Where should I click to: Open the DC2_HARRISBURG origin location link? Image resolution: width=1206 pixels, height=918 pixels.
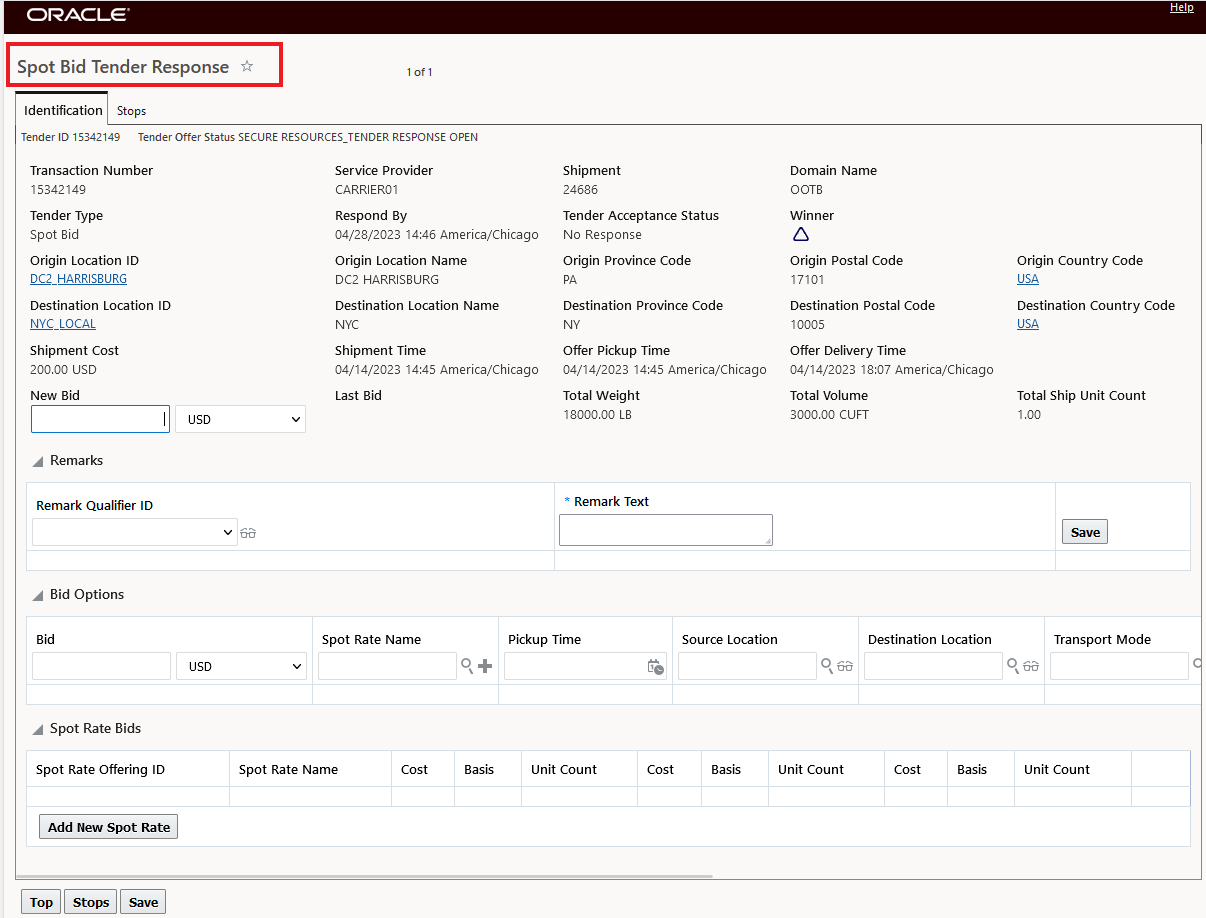click(78, 279)
